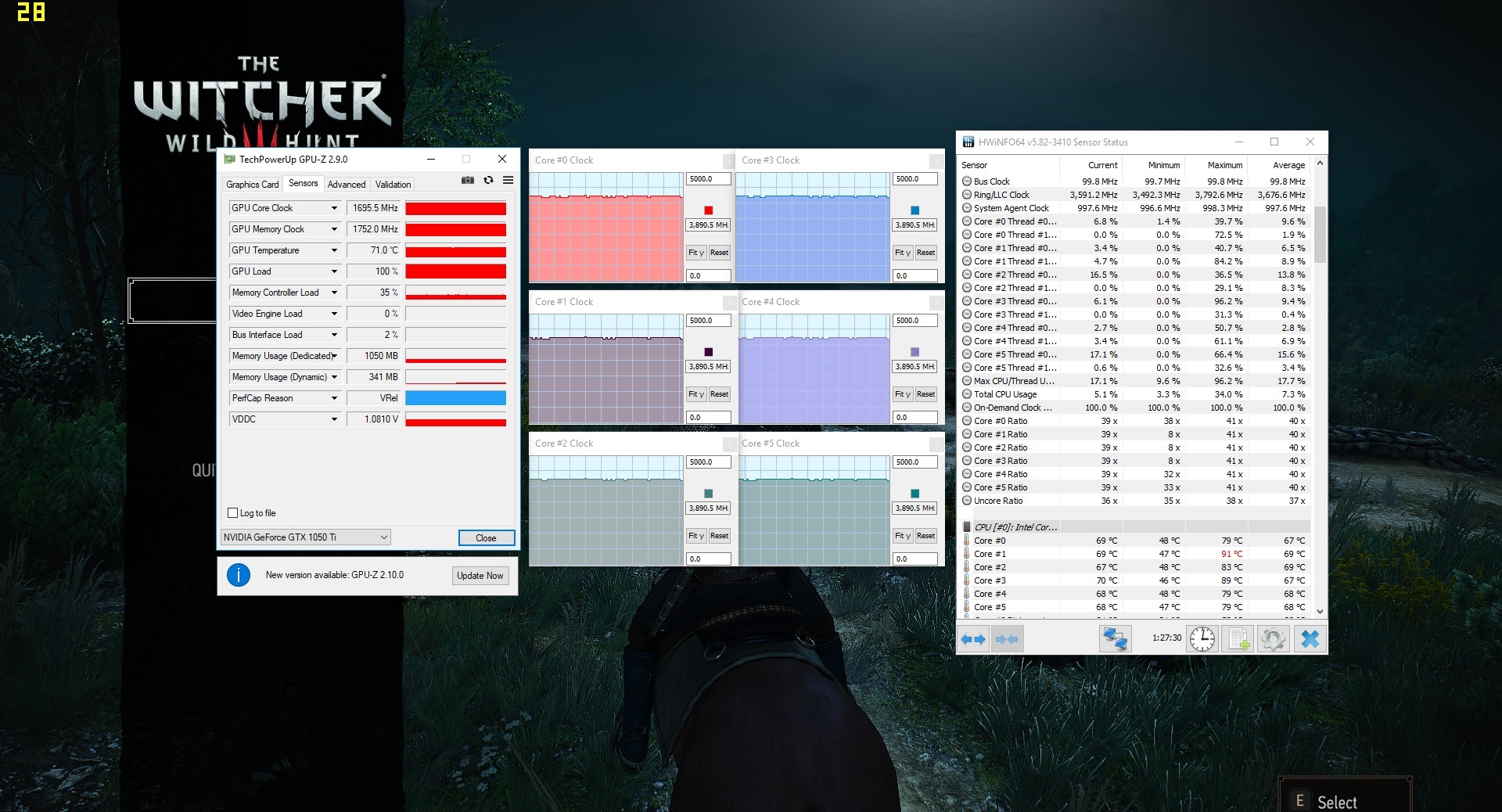Open the Advanced tab in GPU-Z
This screenshot has height=812, width=1502.
tap(347, 185)
